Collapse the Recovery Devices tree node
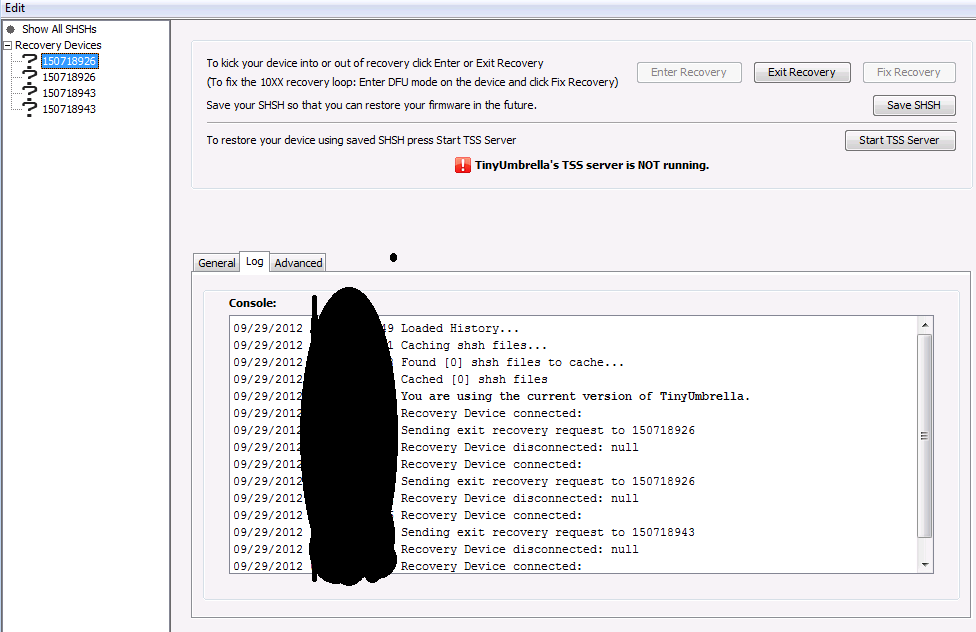 7,45
